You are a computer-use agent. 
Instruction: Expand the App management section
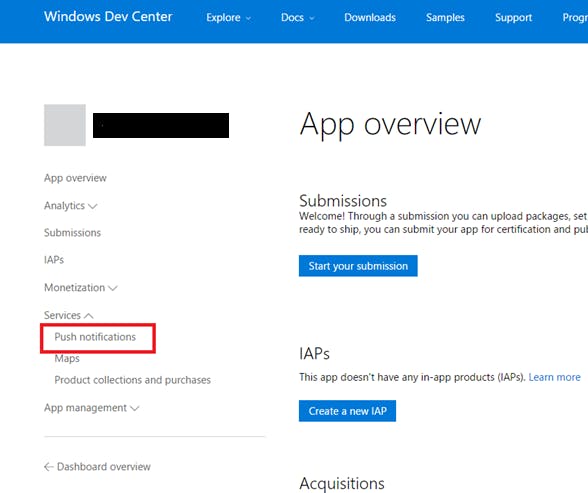(92, 408)
